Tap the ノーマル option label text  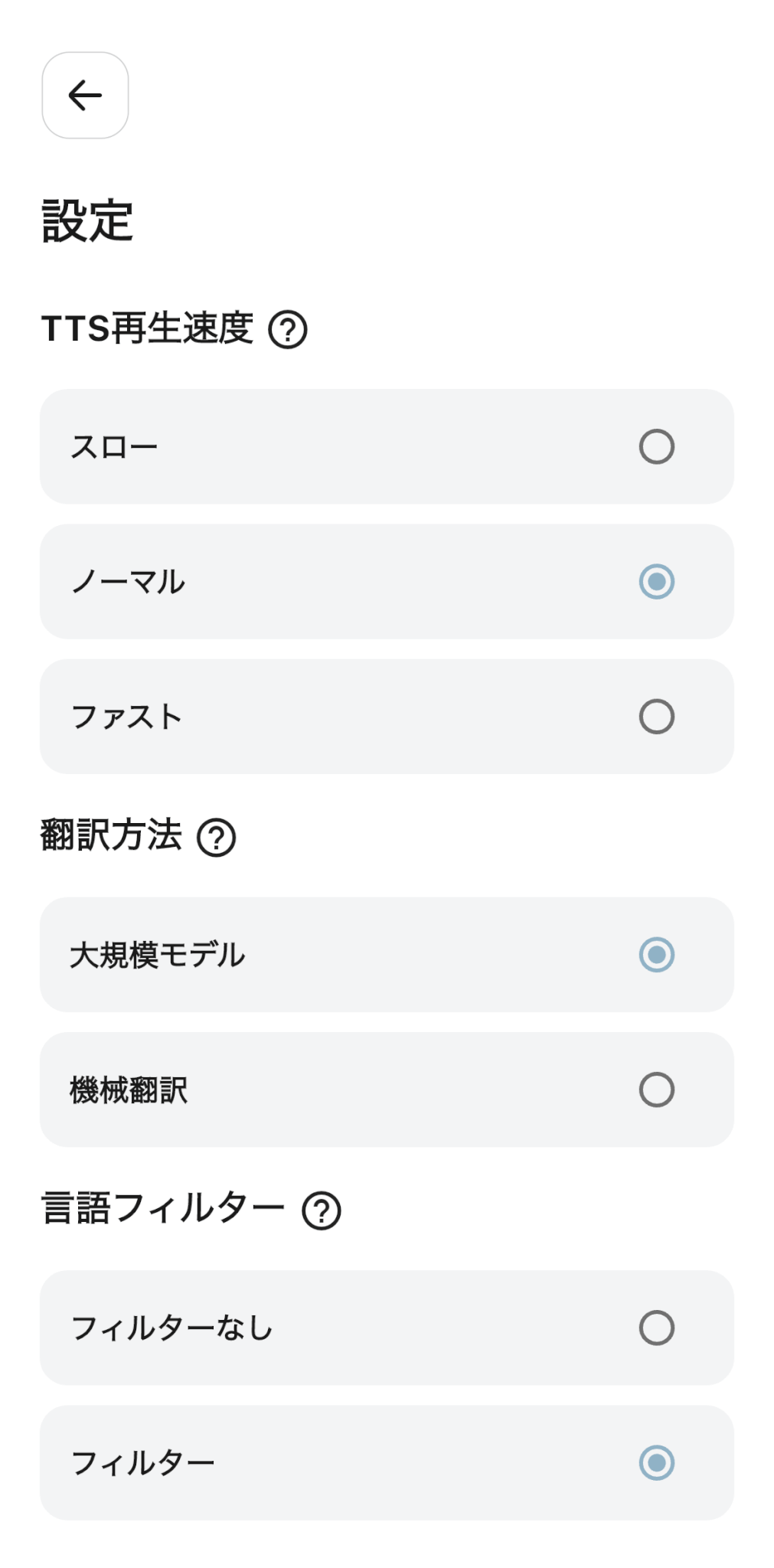click(128, 582)
